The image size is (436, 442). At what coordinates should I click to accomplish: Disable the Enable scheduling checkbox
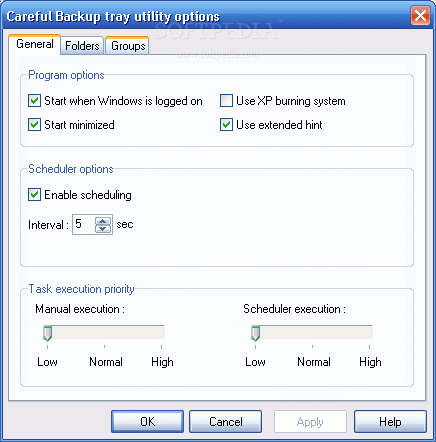(x=34, y=195)
